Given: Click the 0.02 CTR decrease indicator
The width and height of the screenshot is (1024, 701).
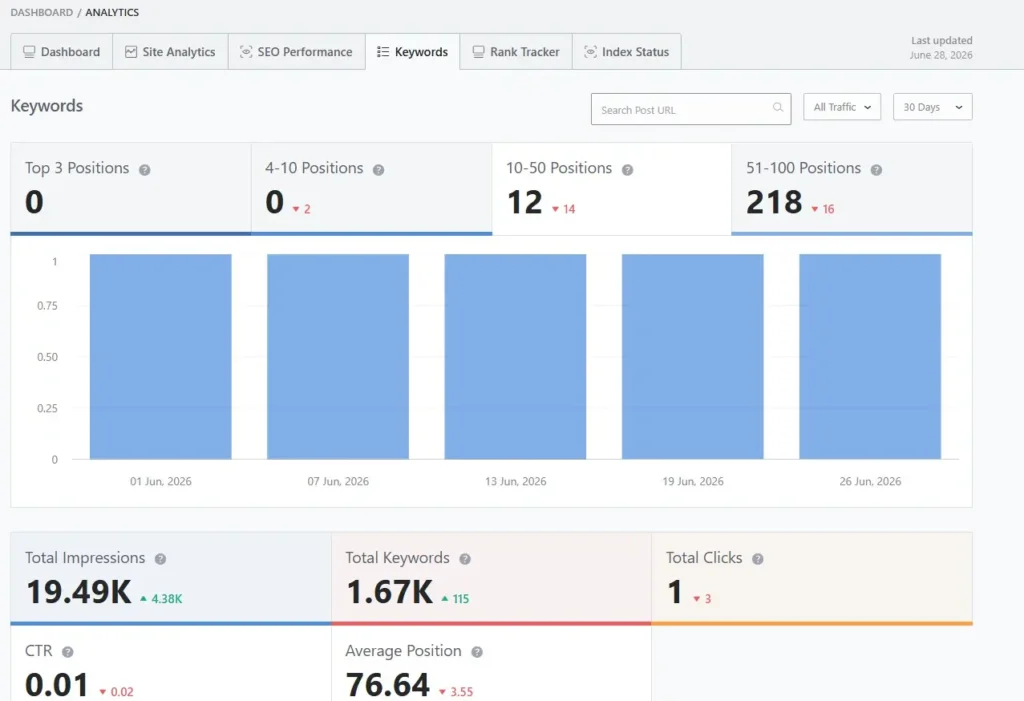Looking at the screenshot, I should (x=116, y=691).
